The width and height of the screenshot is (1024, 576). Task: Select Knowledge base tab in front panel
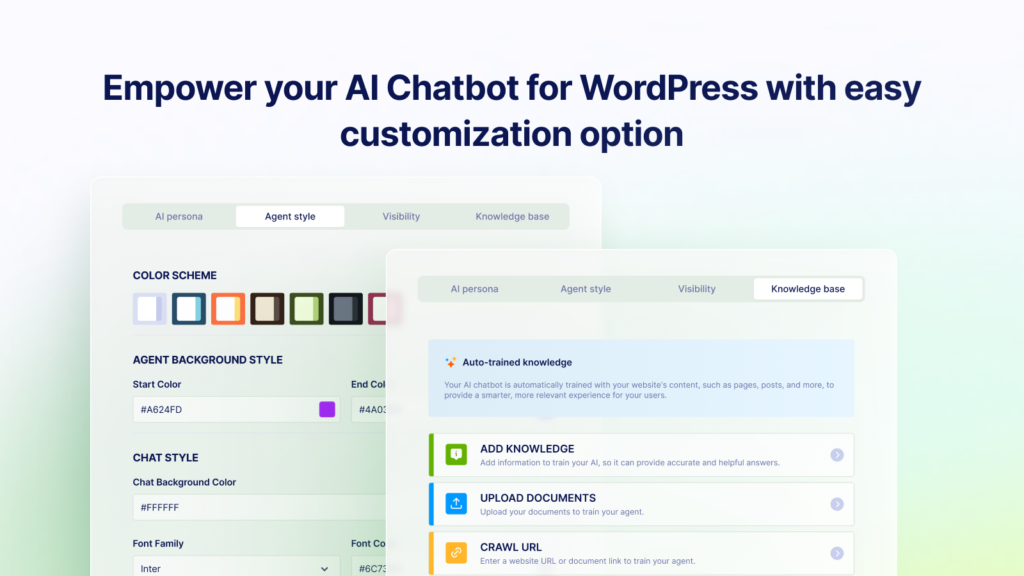808,289
